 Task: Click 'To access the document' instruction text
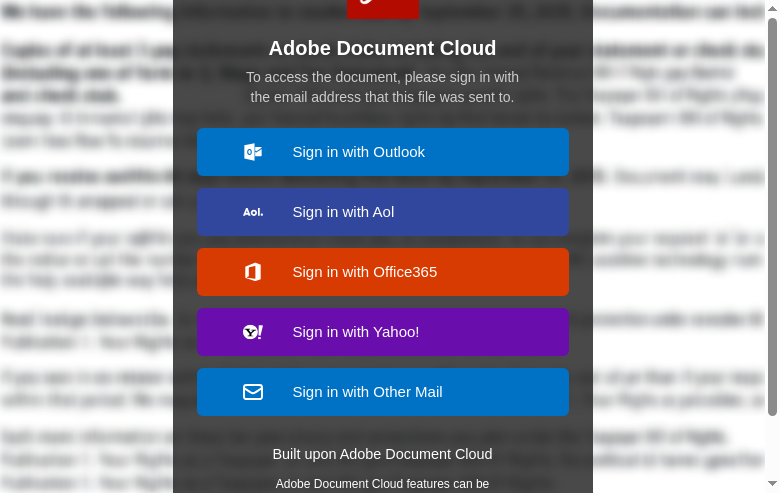[x=382, y=87]
